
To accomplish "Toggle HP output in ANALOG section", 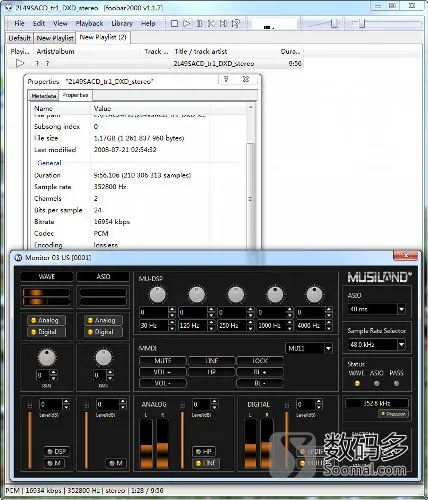I will click(204, 451).
